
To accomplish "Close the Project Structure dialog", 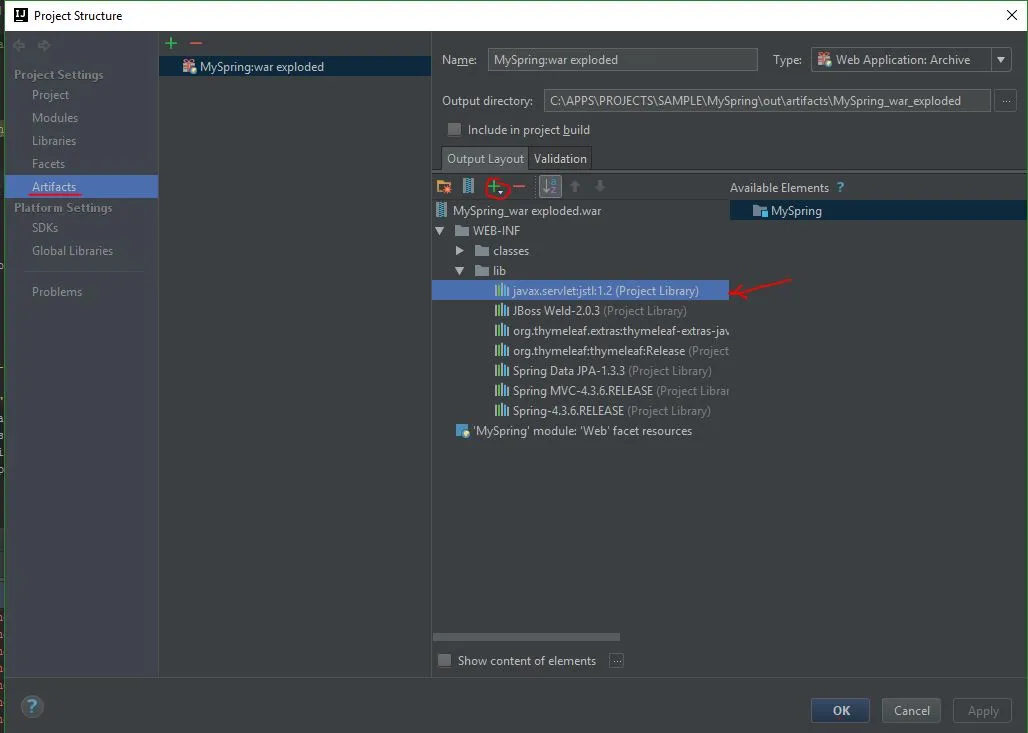I will [1012, 15].
